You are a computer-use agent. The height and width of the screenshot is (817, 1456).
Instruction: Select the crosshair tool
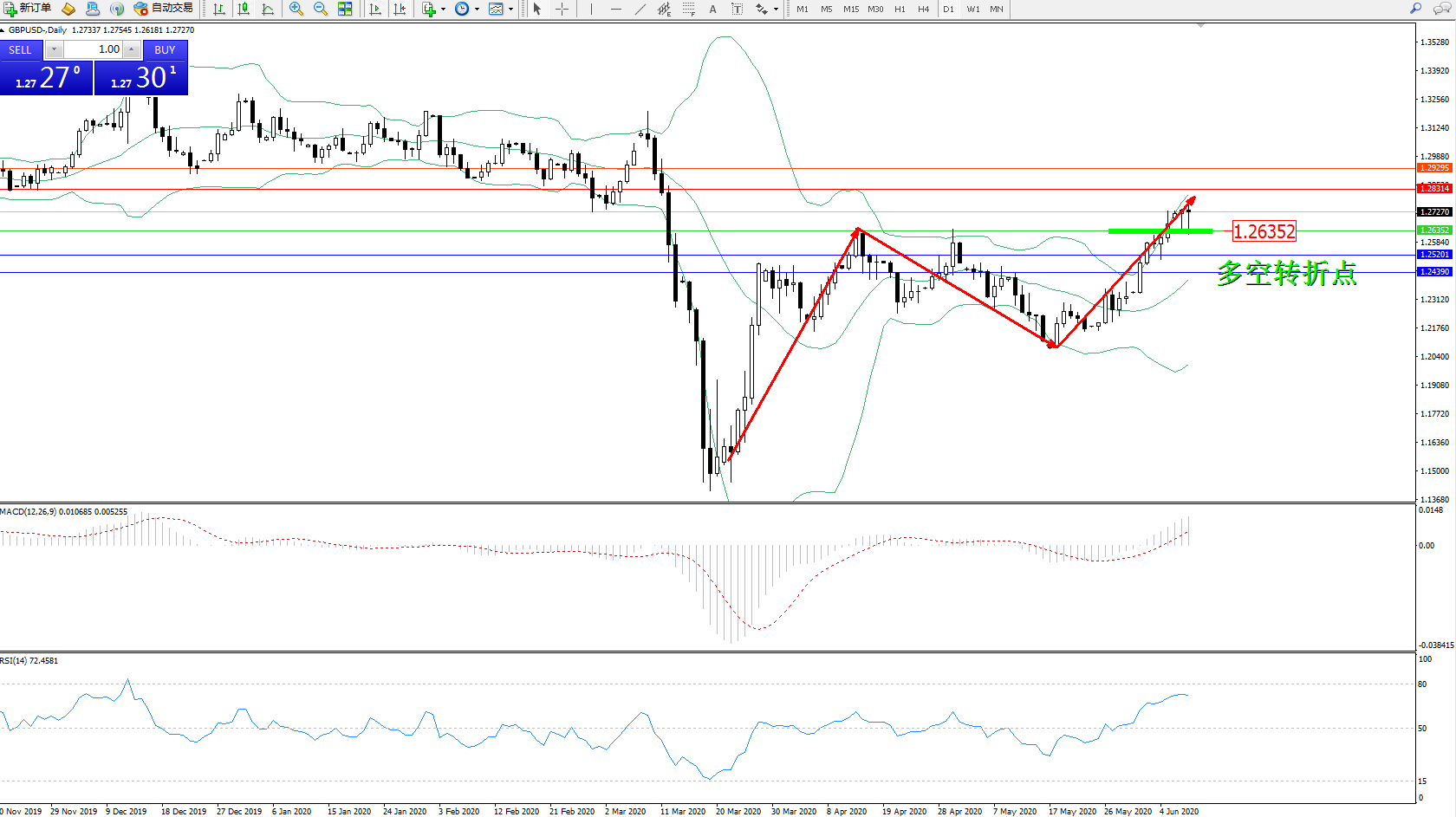[562, 9]
